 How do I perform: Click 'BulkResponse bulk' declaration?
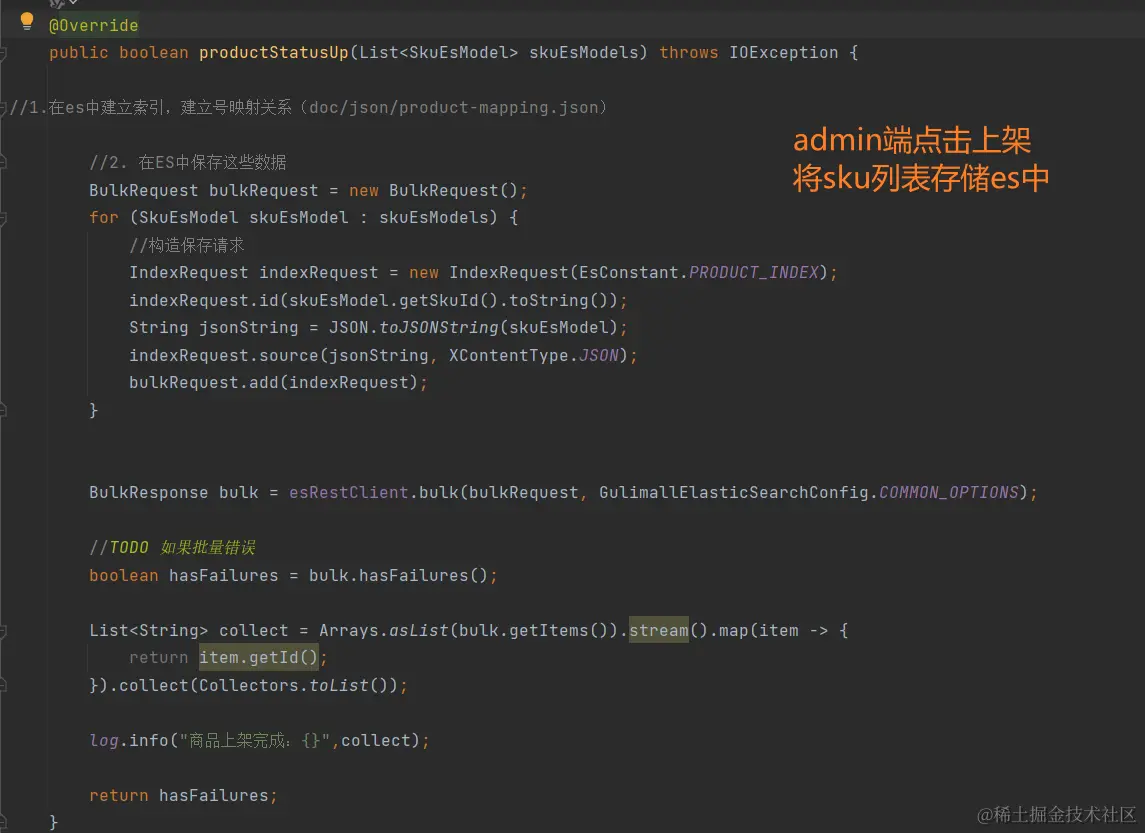coord(174,493)
